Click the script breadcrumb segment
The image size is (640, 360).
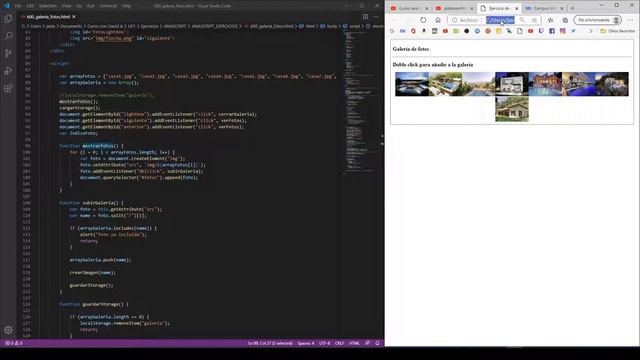(x=352, y=26)
